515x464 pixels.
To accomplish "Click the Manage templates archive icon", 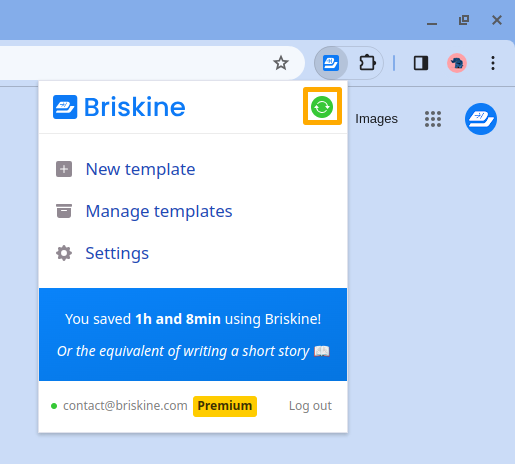I will point(64,211).
